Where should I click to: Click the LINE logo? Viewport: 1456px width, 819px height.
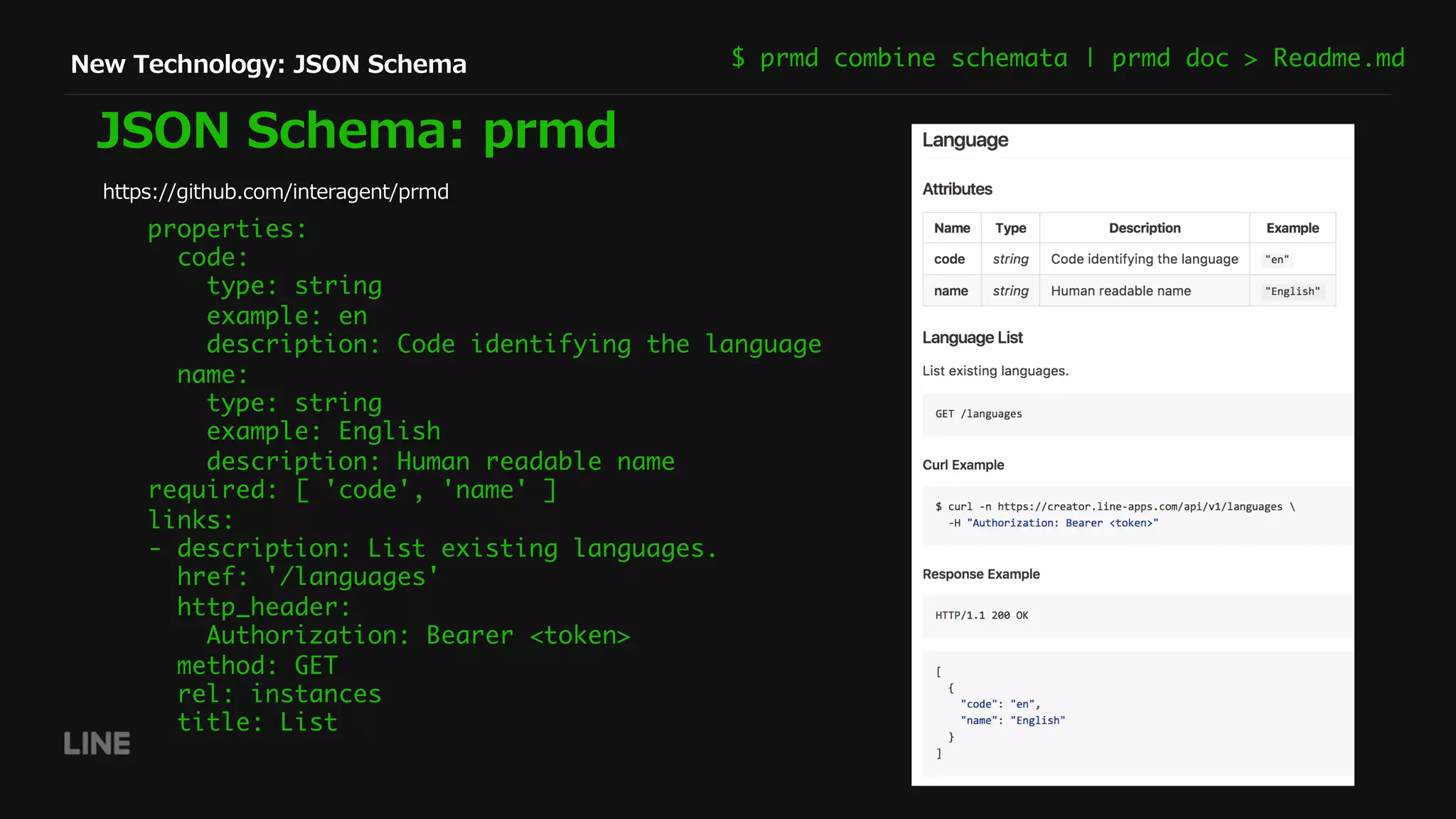97,744
